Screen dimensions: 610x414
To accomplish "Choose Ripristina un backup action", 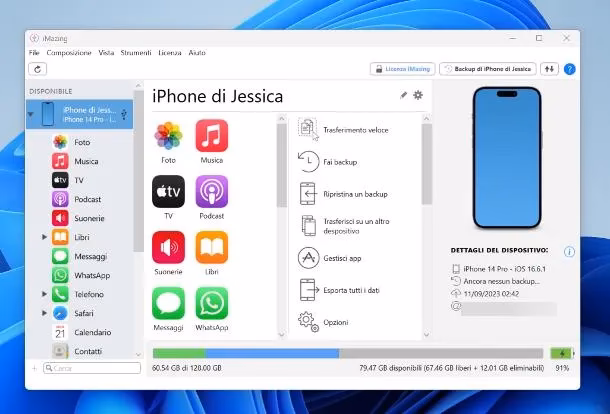I will 343,194.
